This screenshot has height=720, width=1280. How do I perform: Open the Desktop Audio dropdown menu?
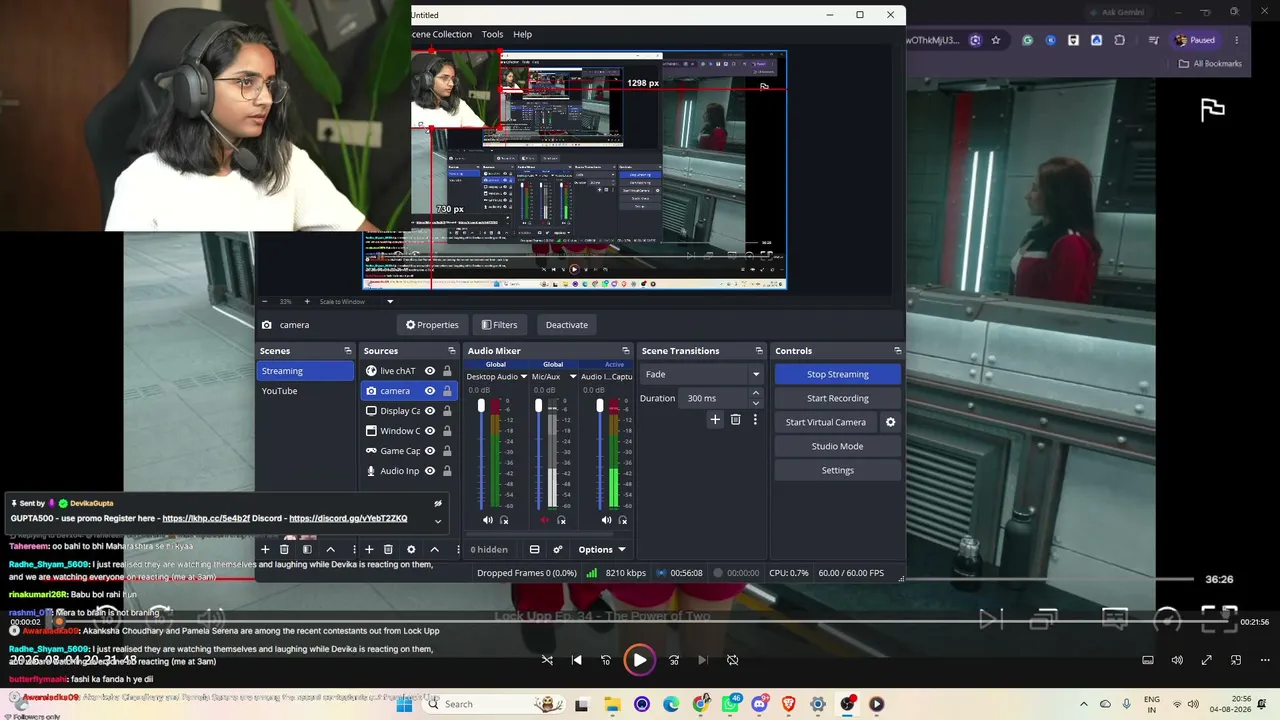tap(522, 377)
